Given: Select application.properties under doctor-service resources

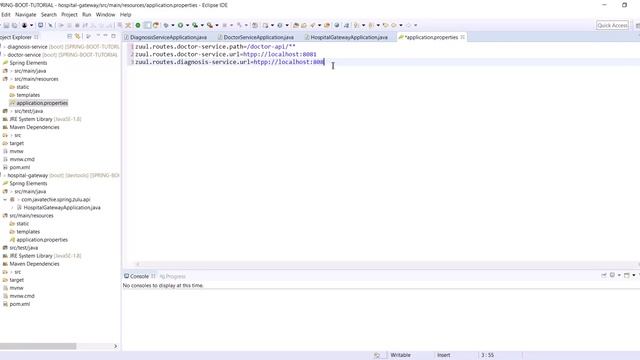Looking at the screenshot, I should (42, 103).
